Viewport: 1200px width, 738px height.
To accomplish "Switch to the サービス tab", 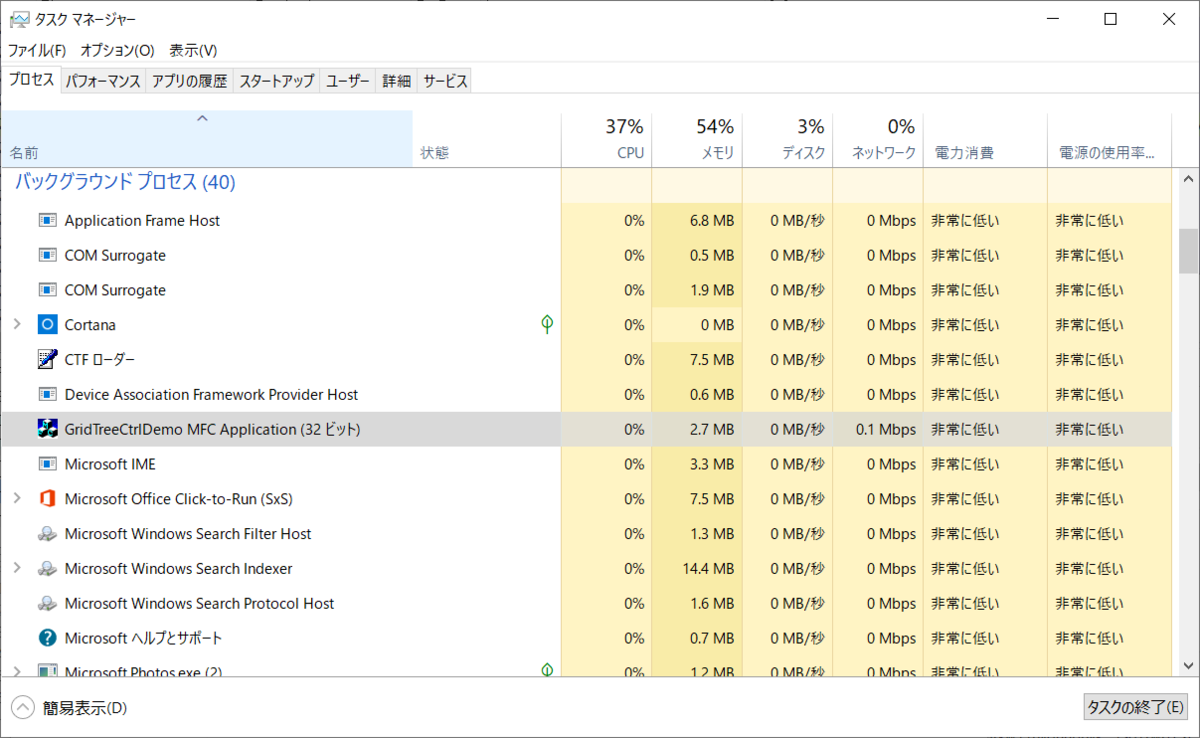I will pos(445,82).
